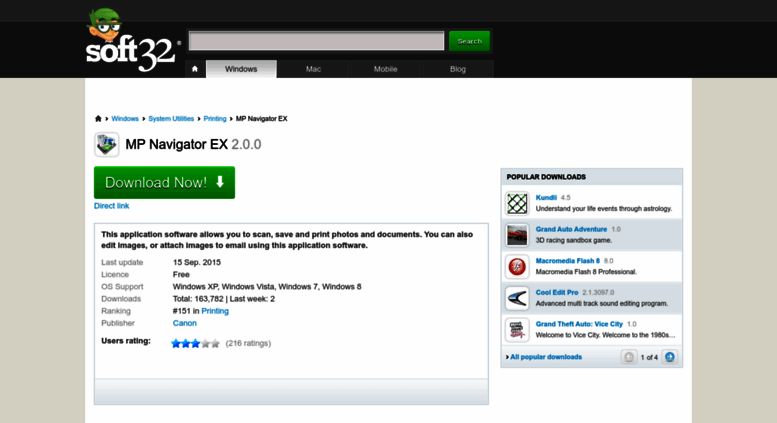
Task: Open All popular downloads link
Action: (x=546, y=357)
